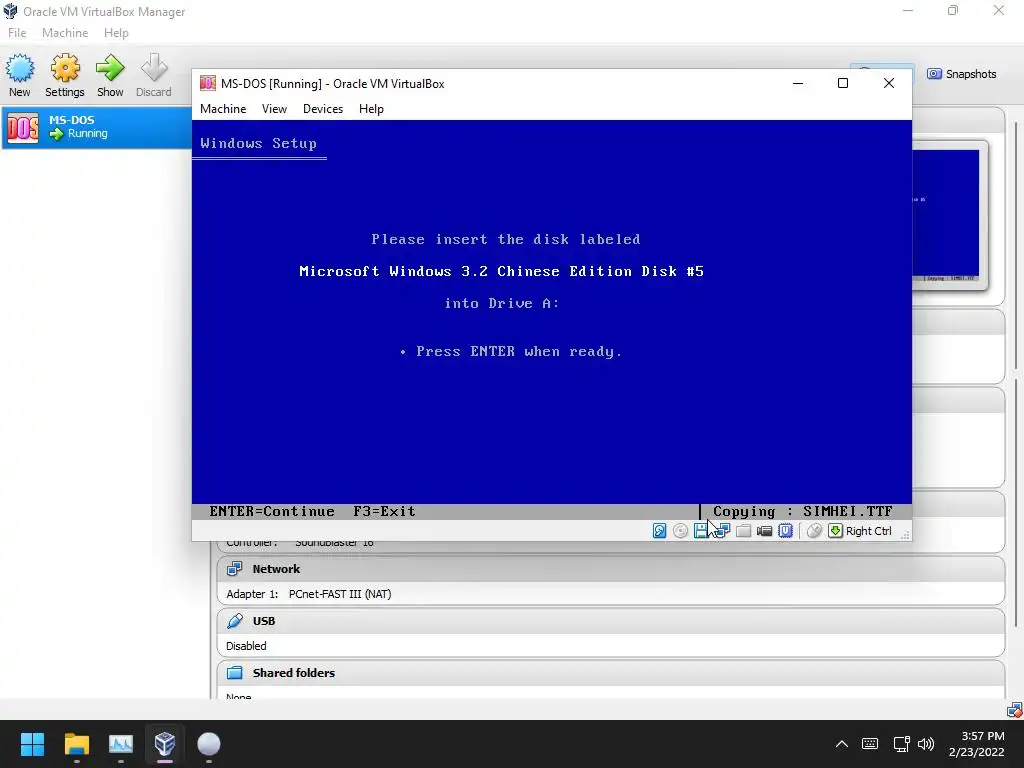Click the optical disk status icon
The width and height of the screenshot is (1024, 768).
680,531
